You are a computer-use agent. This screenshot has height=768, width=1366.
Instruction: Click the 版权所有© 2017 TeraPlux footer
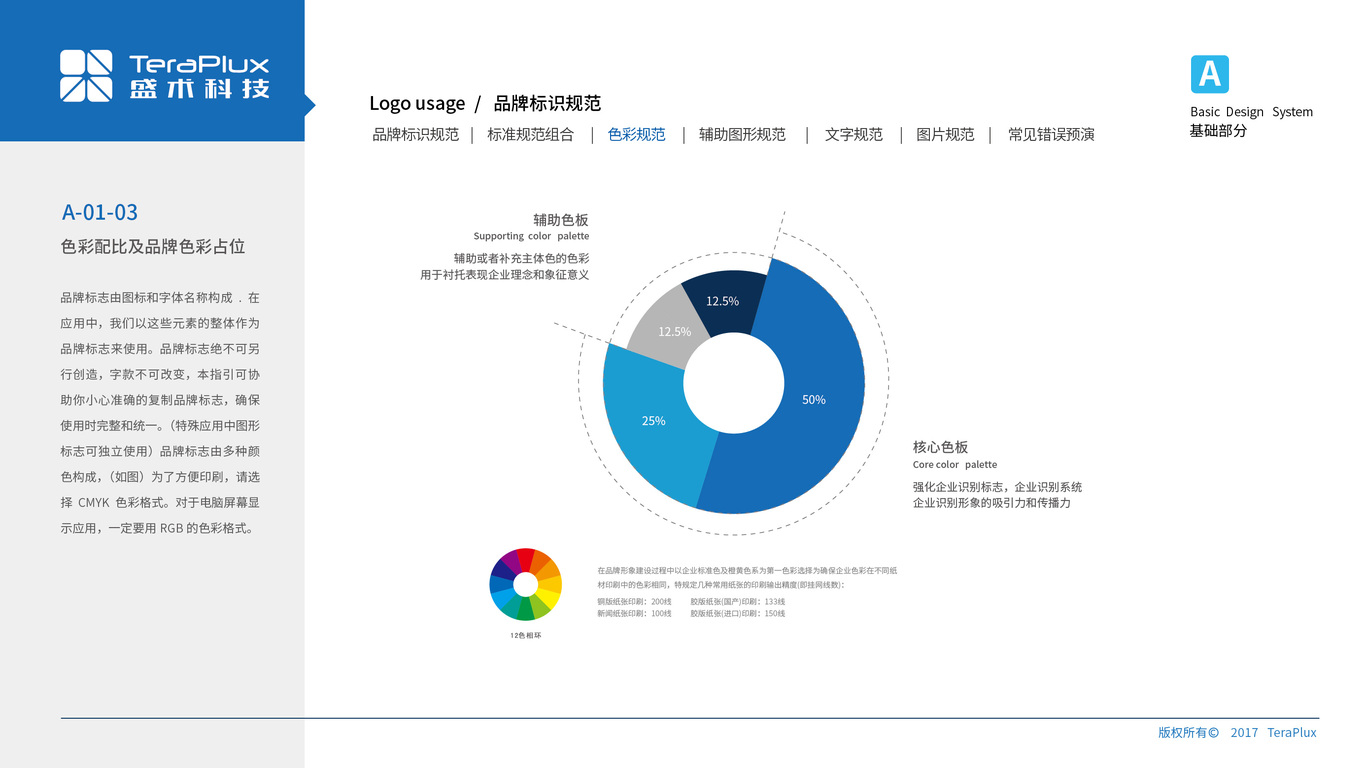1237,733
